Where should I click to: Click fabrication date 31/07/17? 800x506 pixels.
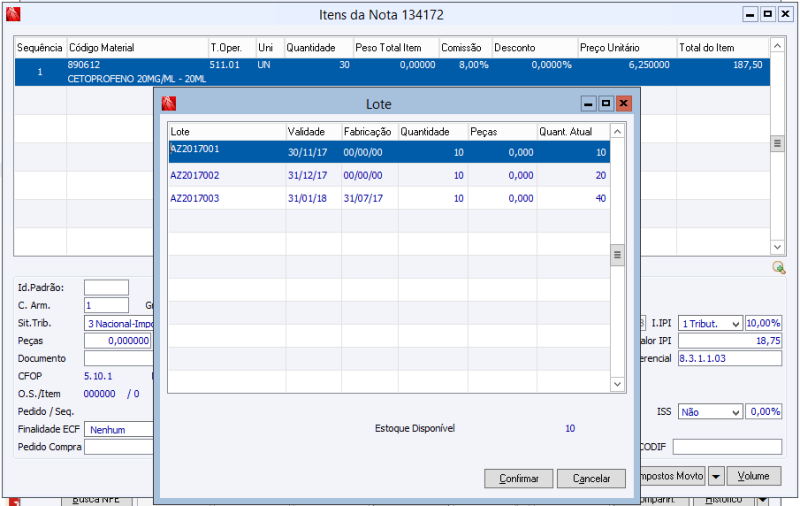(x=363, y=198)
